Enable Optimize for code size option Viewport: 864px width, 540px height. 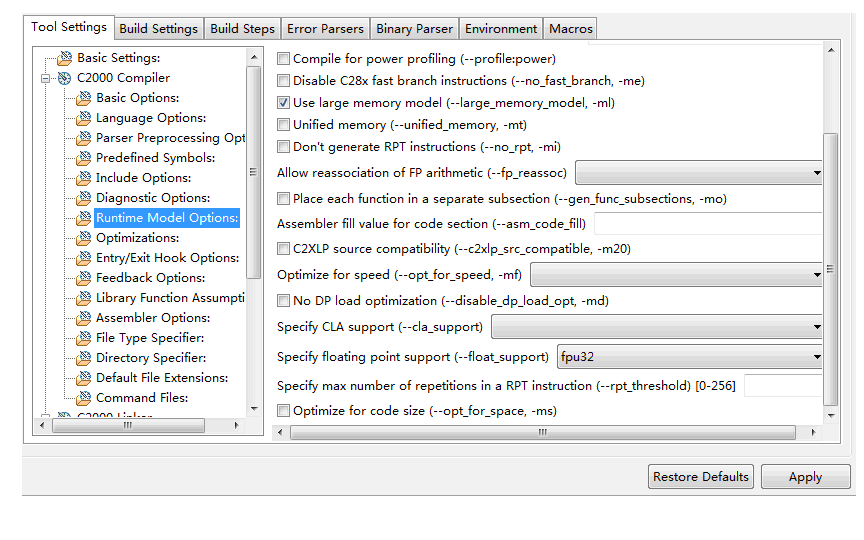tap(284, 411)
